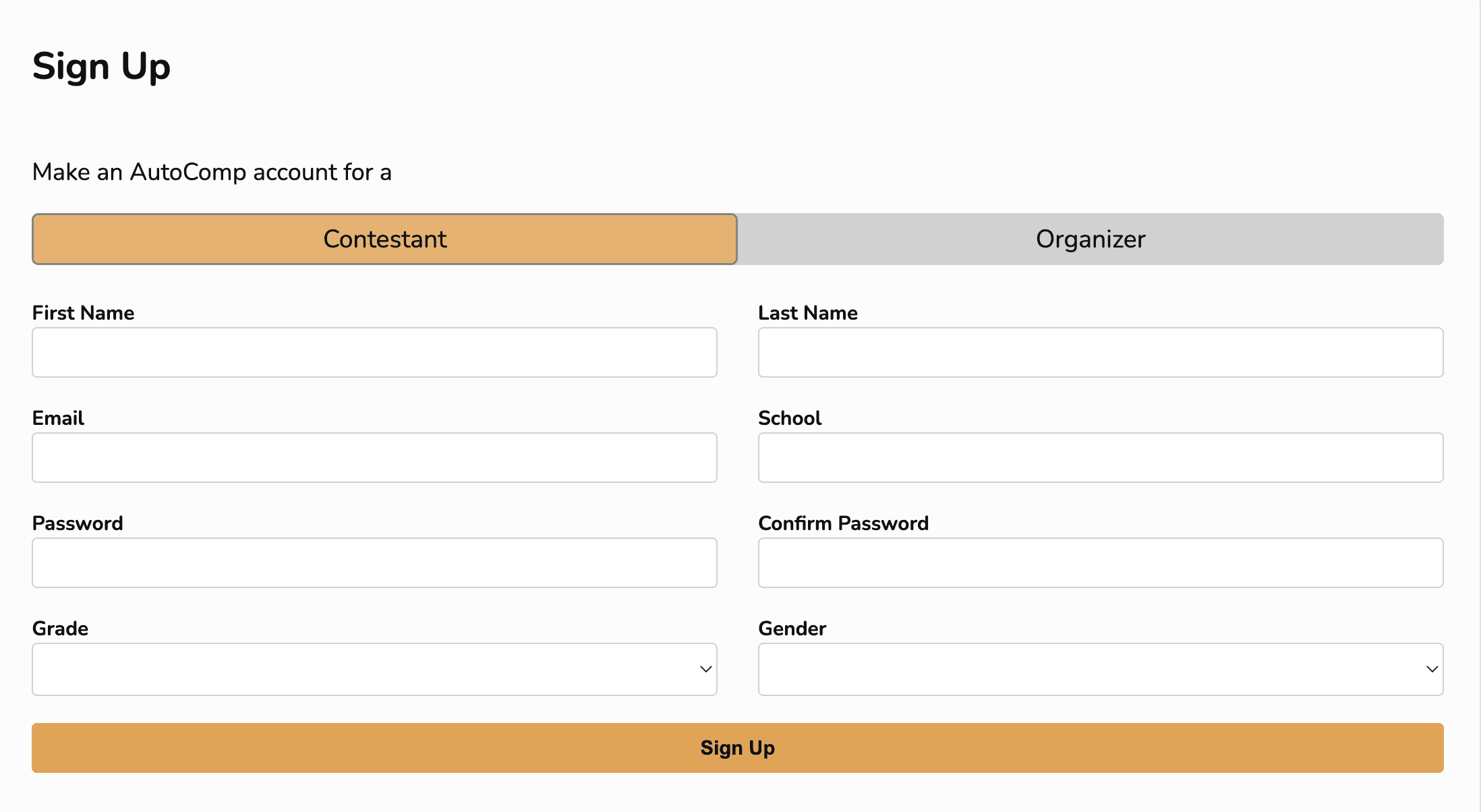Click the Password input field
Image resolution: width=1481 pixels, height=812 pixels.
(374, 562)
